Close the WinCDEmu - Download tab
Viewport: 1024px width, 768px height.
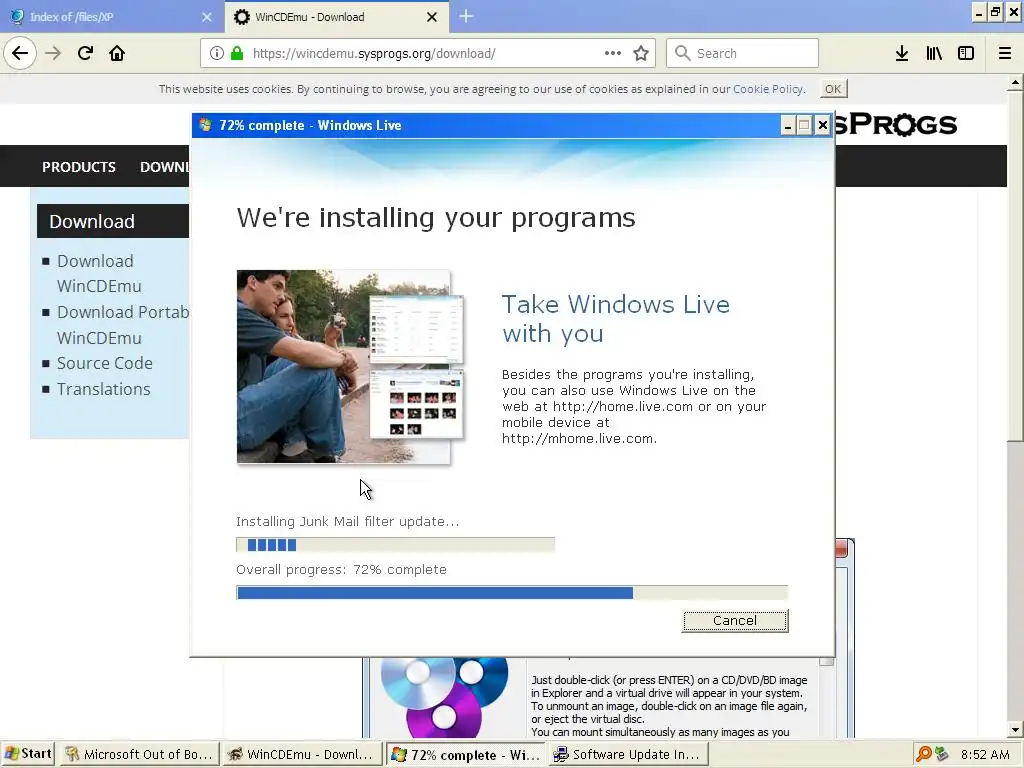pos(432,17)
